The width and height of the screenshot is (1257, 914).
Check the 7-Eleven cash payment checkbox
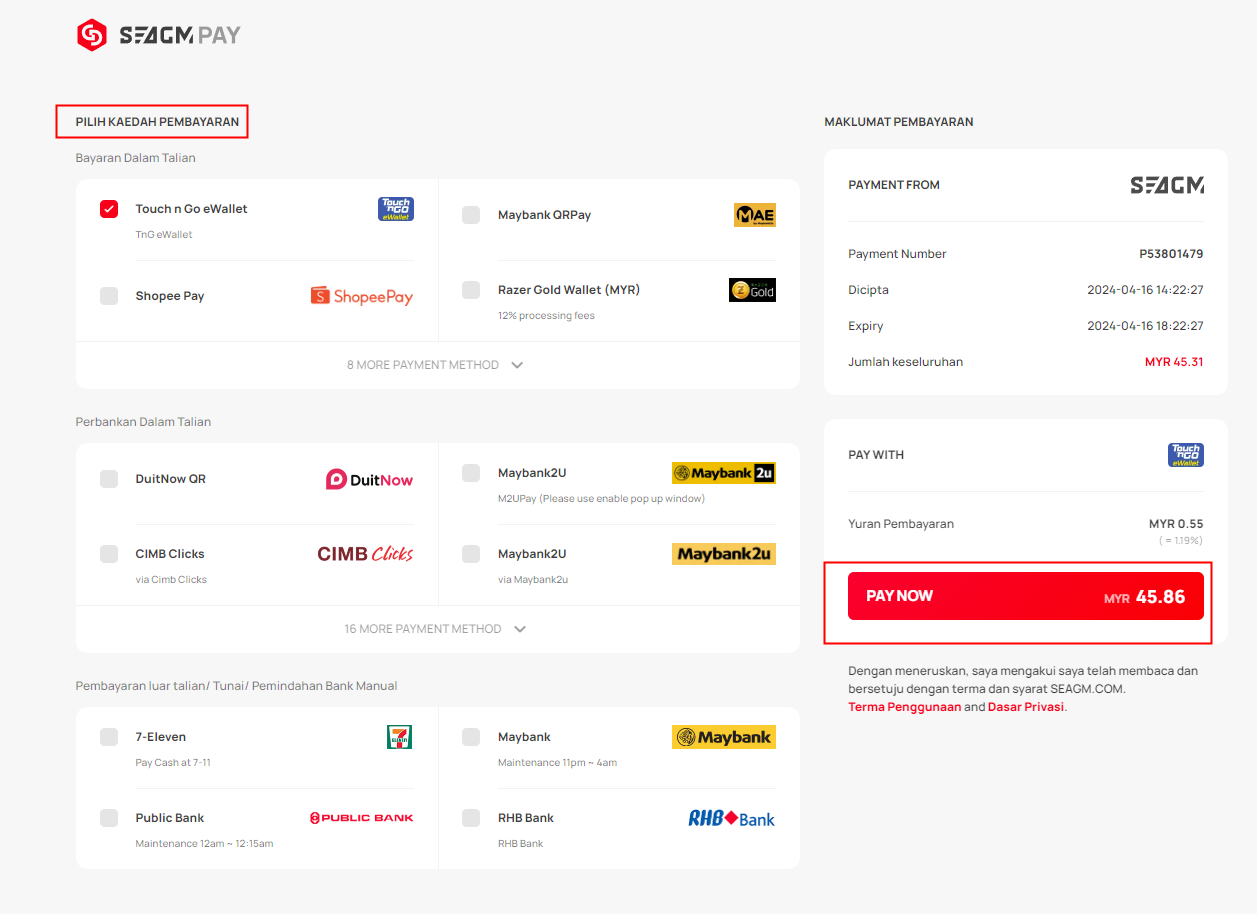tap(109, 737)
